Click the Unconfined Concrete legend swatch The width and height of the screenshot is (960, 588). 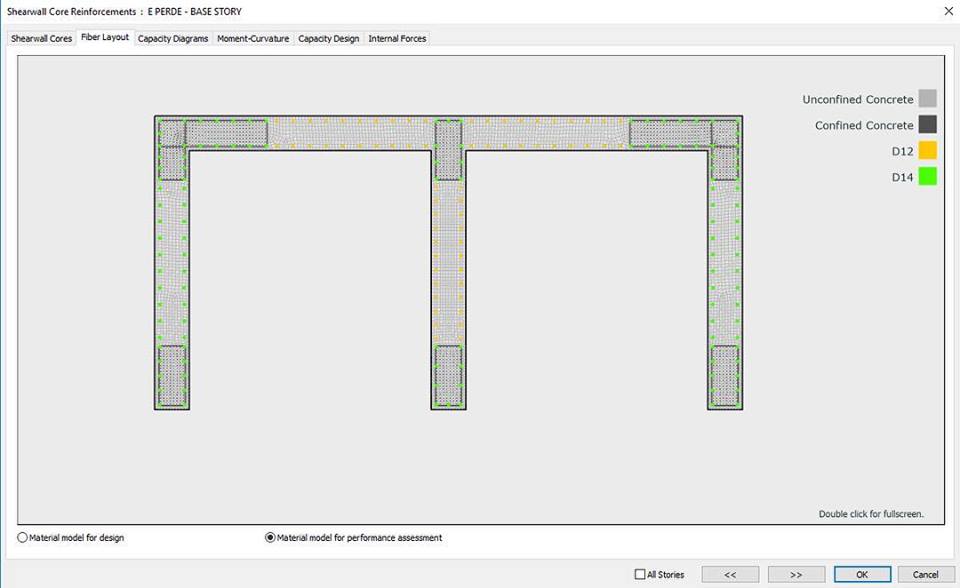coord(927,99)
